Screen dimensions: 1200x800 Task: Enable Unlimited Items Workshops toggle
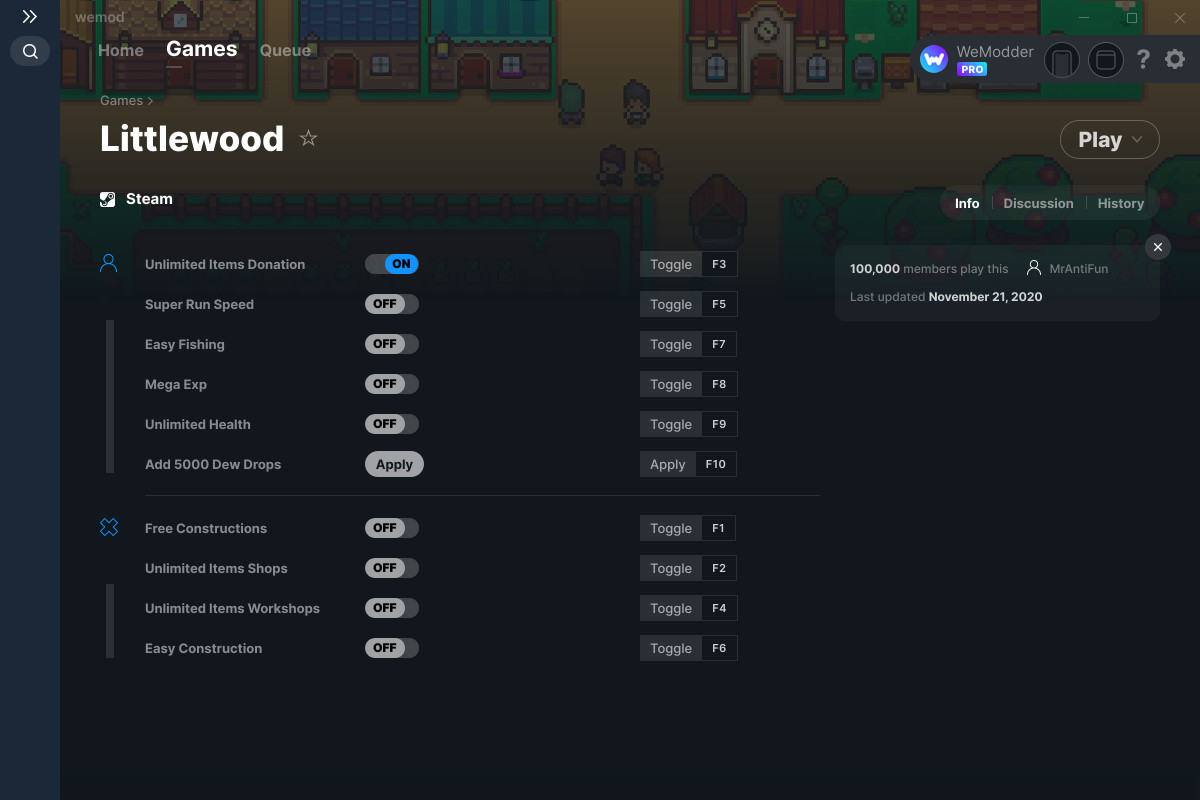[x=392, y=608]
